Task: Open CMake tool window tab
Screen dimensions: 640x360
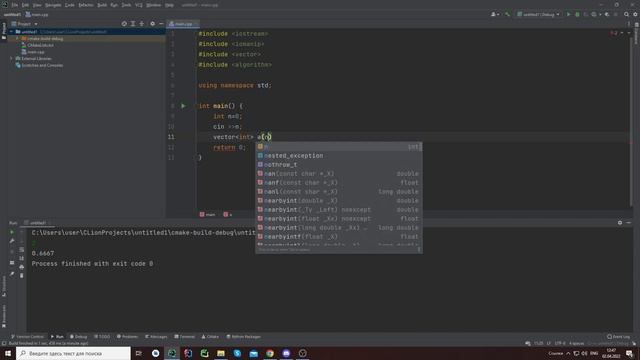Action: point(210,337)
